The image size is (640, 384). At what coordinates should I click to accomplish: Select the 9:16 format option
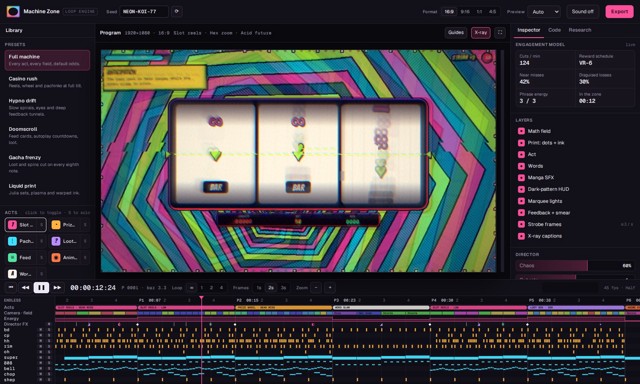(x=465, y=12)
